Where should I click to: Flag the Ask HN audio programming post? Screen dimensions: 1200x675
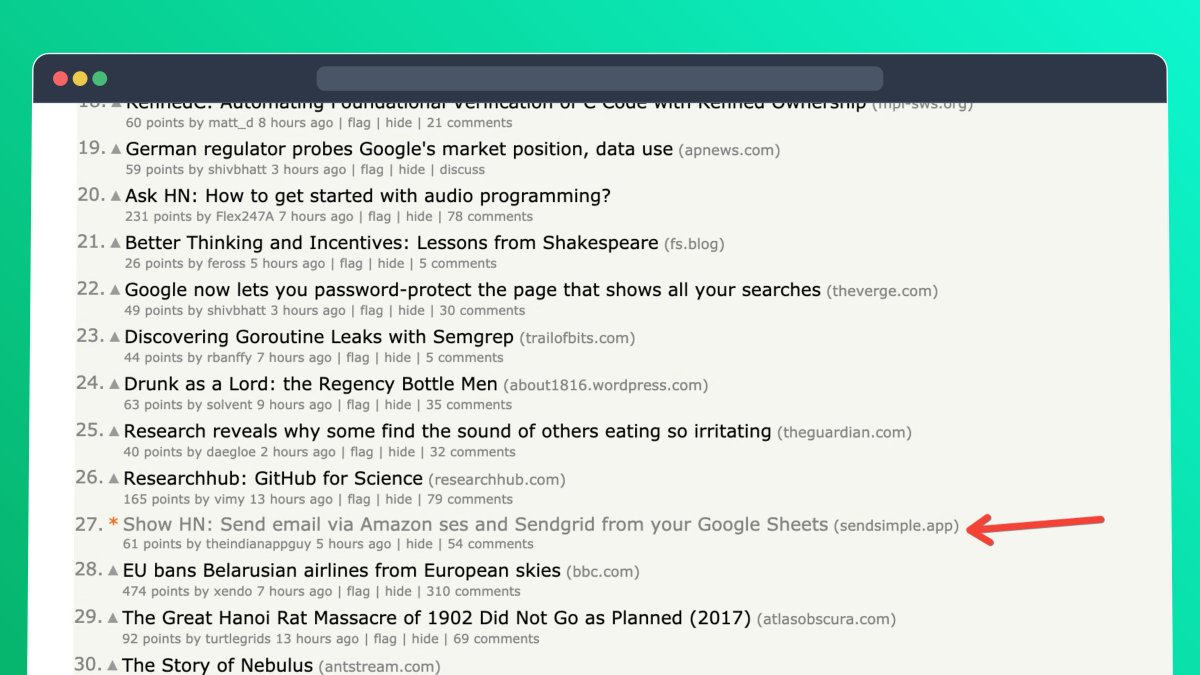tap(380, 216)
